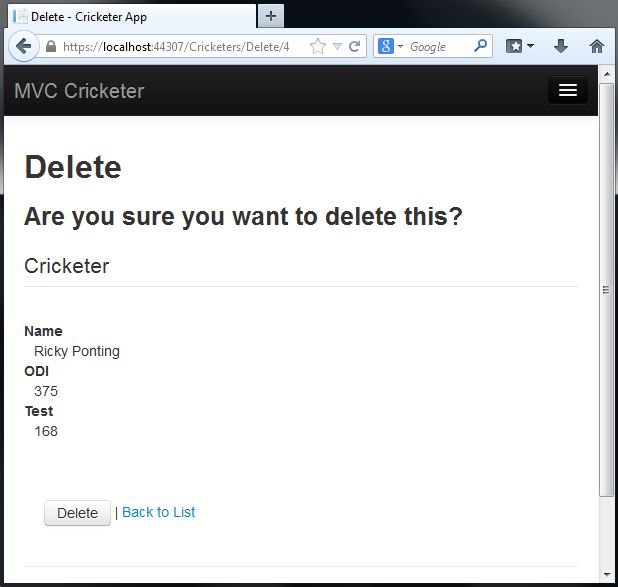
Task: Click the vertical scrollbar thumb
Action: pos(607,290)
